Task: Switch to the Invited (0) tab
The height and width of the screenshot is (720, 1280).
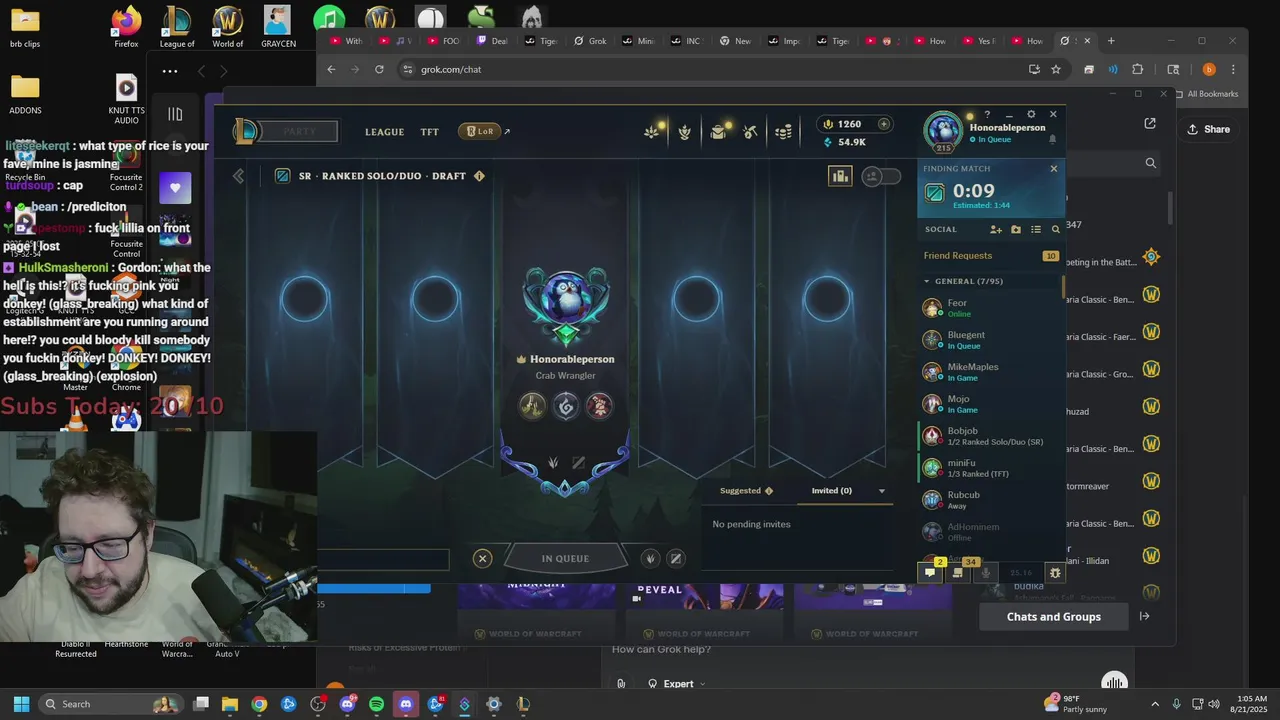Action: coord(832,491)
